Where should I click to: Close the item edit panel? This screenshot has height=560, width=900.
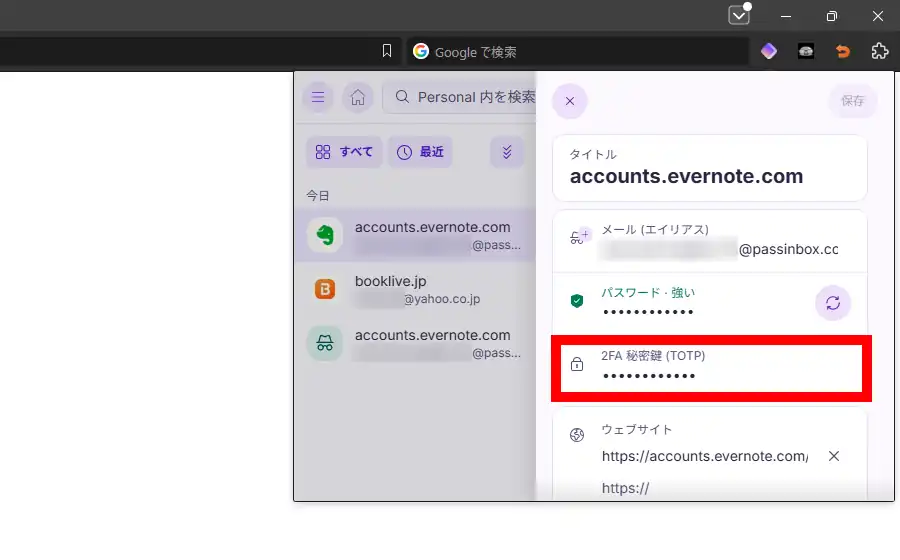570,101
